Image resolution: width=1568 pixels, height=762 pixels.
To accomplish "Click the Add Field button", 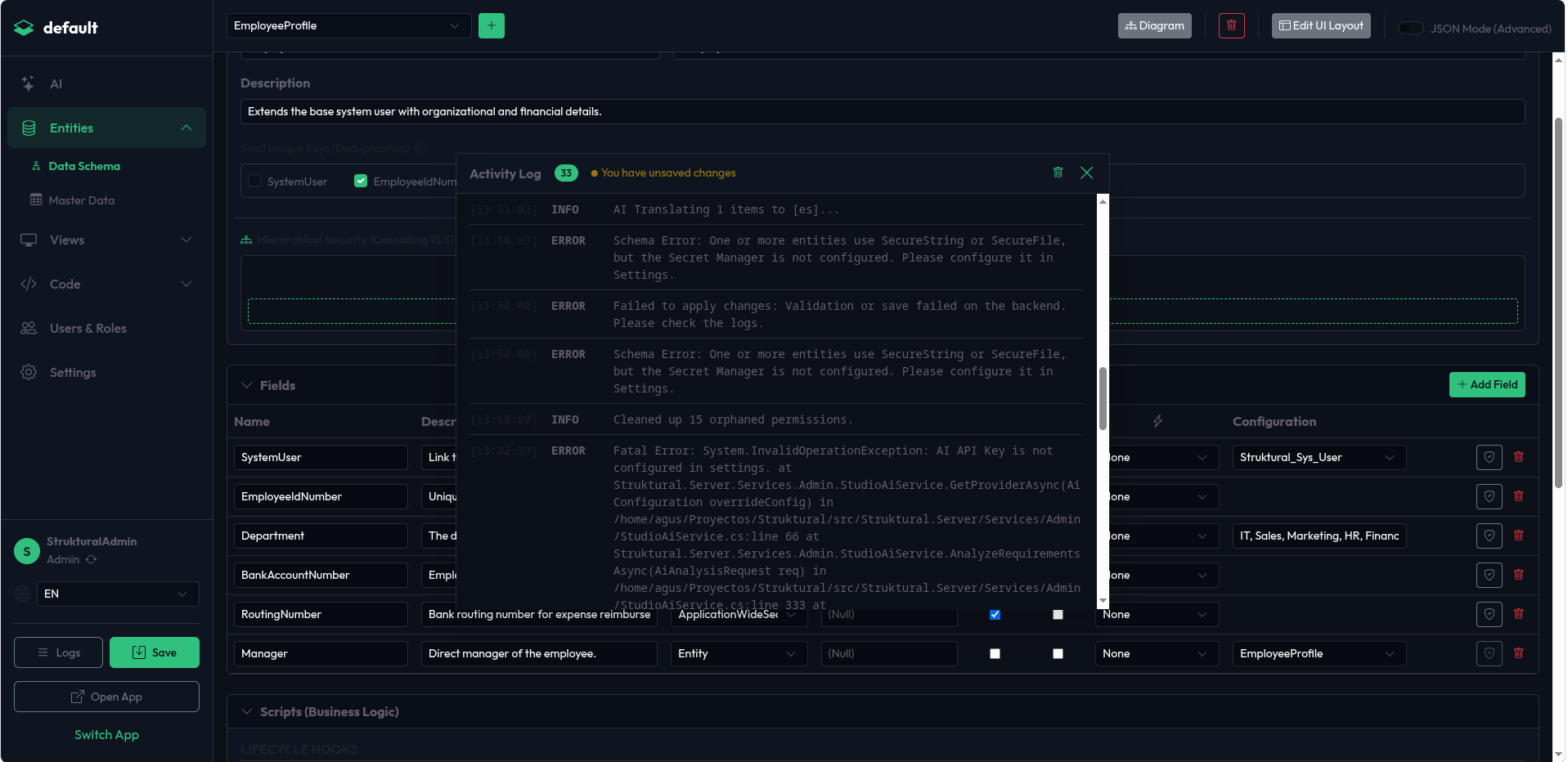I will [1487, 384].
